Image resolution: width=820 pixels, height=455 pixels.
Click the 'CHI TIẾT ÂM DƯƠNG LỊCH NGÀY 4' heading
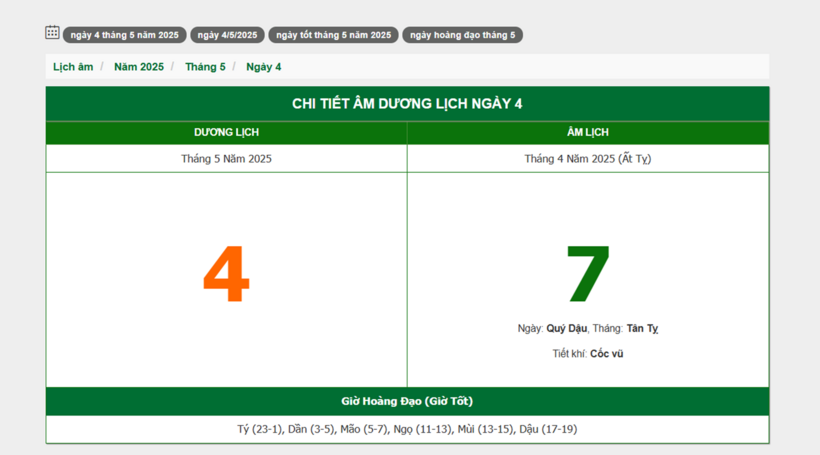[407, 104]
